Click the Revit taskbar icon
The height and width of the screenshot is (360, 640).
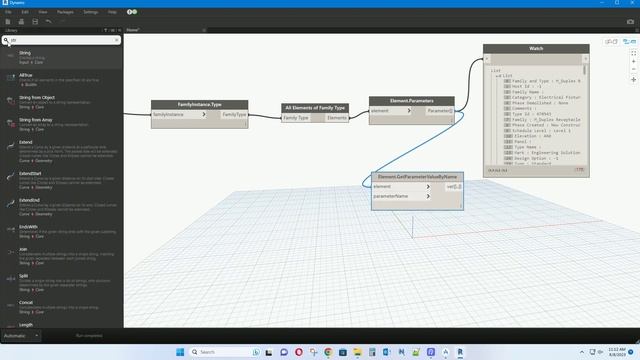coord(460,352)
